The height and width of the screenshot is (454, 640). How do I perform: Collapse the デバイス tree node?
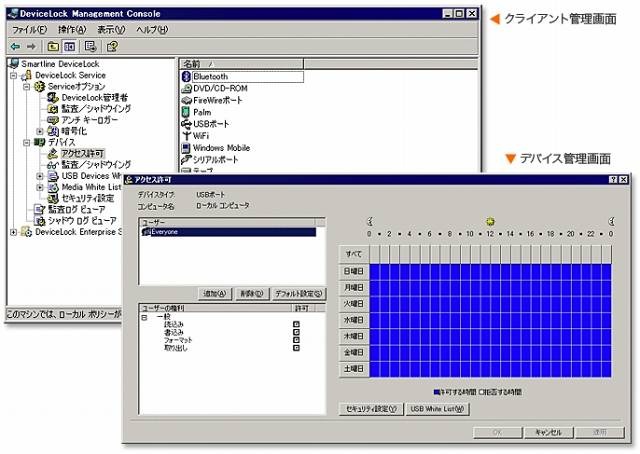(27, 142)
